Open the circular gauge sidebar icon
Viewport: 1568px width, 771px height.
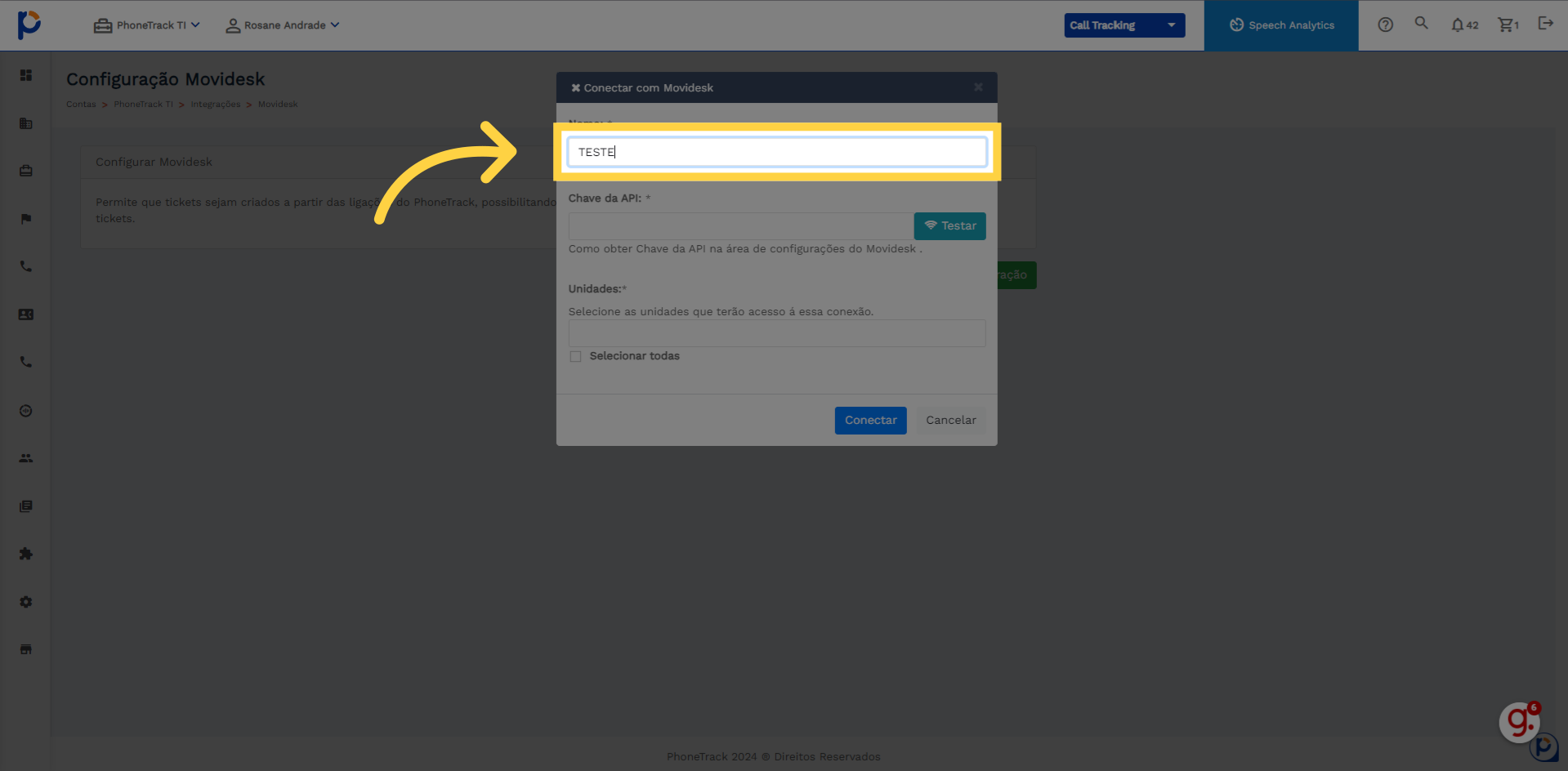tap(26, 411)
